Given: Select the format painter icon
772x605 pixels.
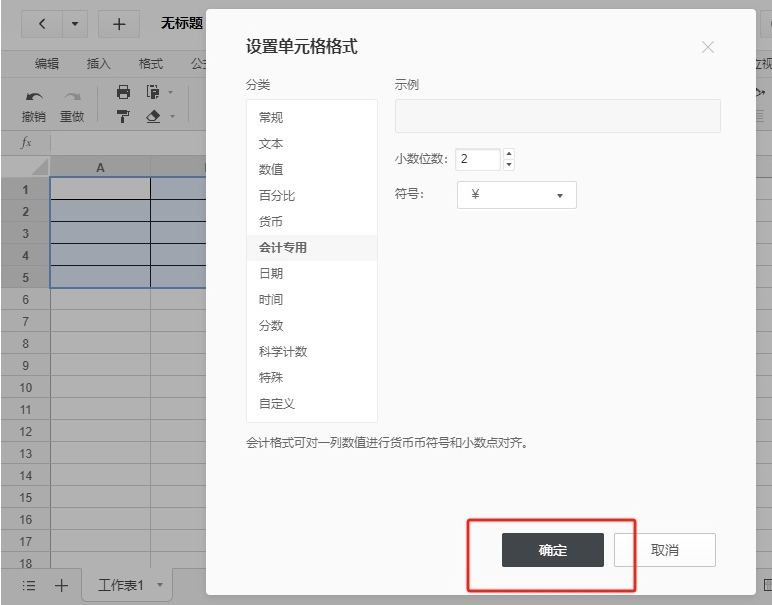Looking at the screenshot, I should click(x=124, y=116).
